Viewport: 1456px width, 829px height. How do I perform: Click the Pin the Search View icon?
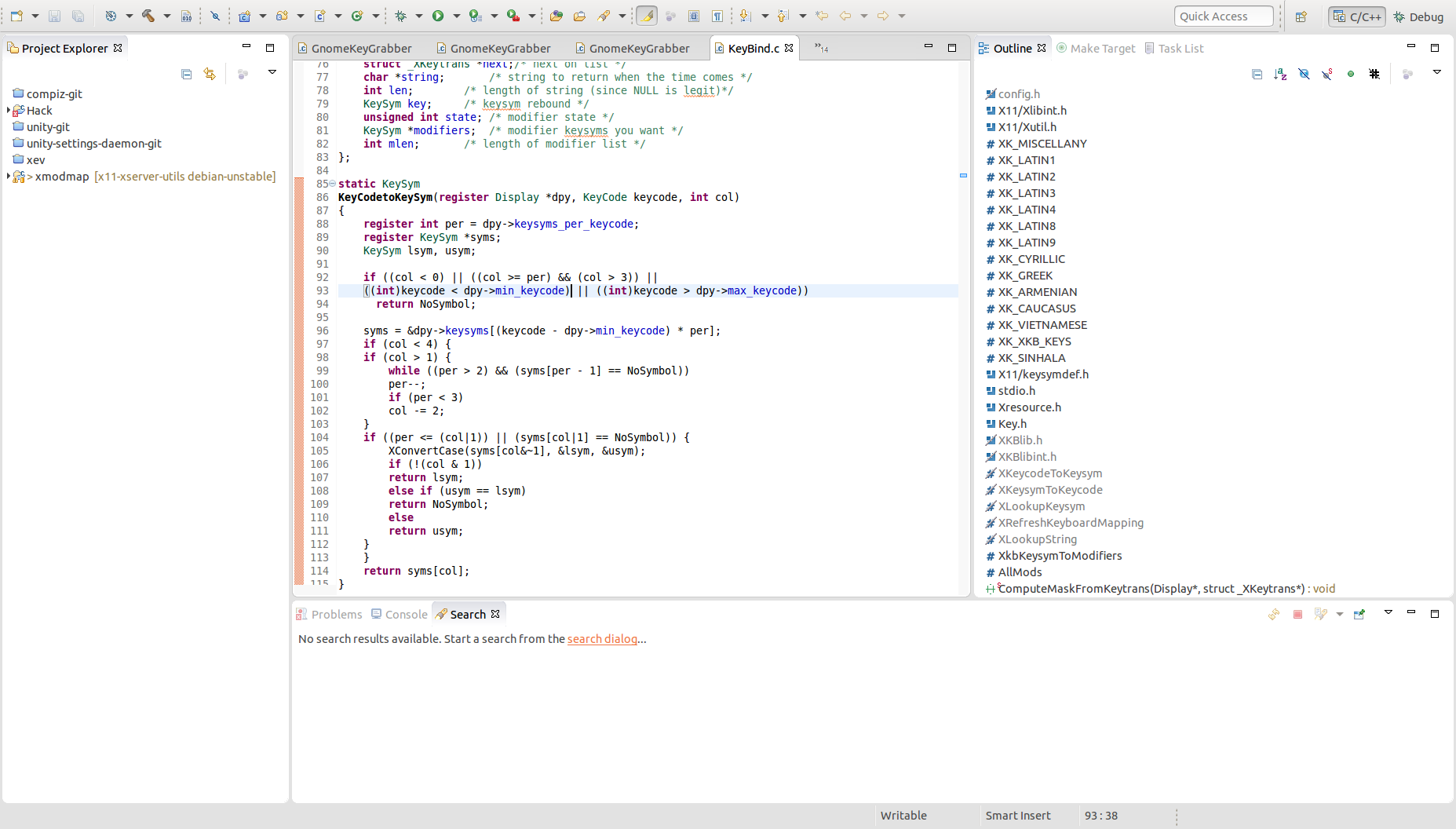point(1359,614)
